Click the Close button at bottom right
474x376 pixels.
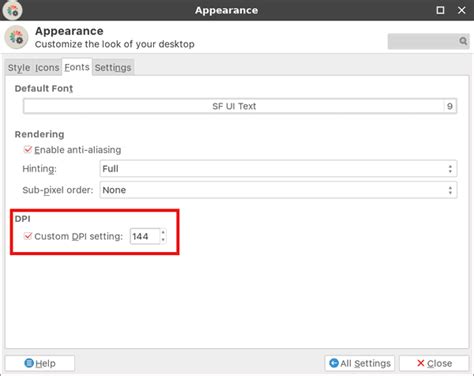pos(434,363)
